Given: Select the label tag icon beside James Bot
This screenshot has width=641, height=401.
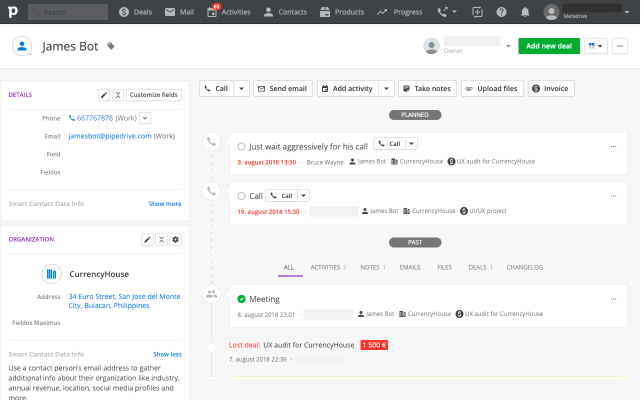Looking at the screenshot, I should (x=111, y=46).
